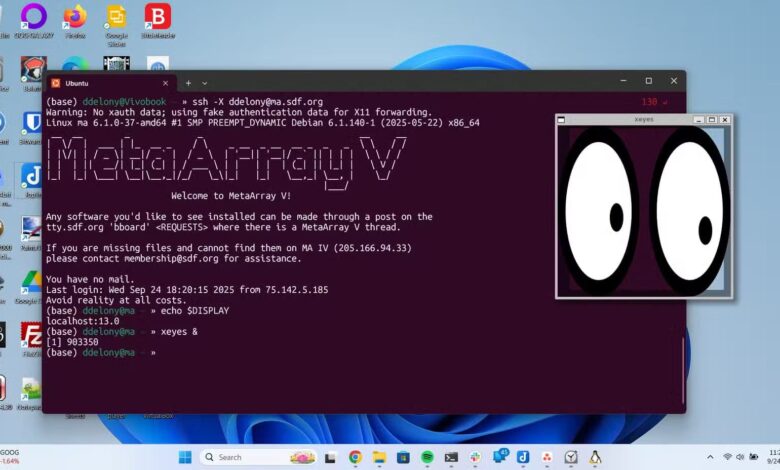This screenshot has width=780, height=470.
Task: Switch to the Terminal taskbar icon
Action: coord(451,457)
